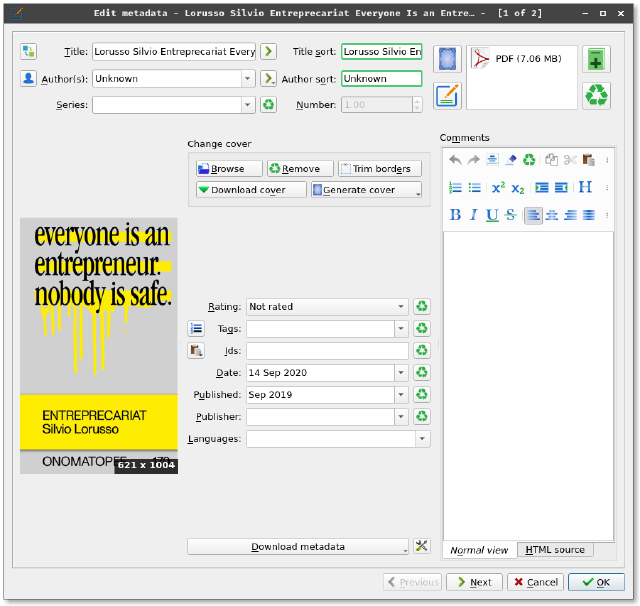Toggle bold formatting
This screenshot has height=606, width=640.
click(455, 215)
